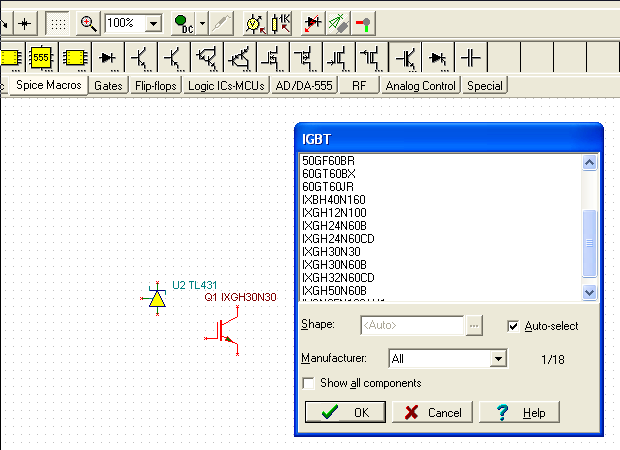
Task: Open the Logic ICs-MCUs tab
Action: coord(226,85)
